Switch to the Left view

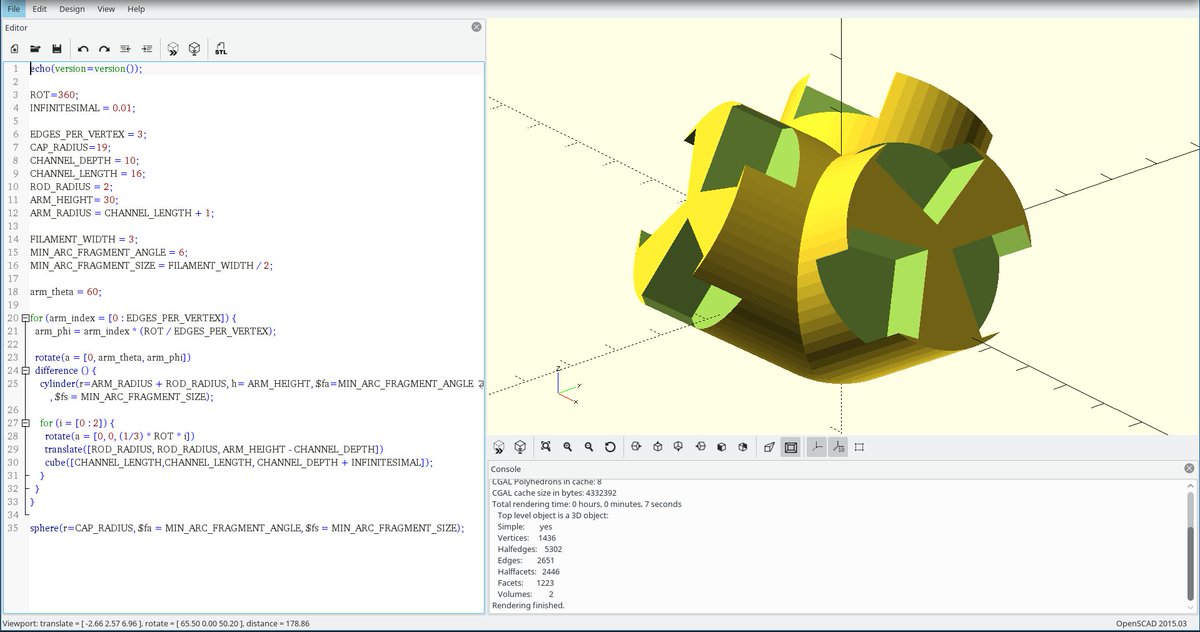coord(700,447)
